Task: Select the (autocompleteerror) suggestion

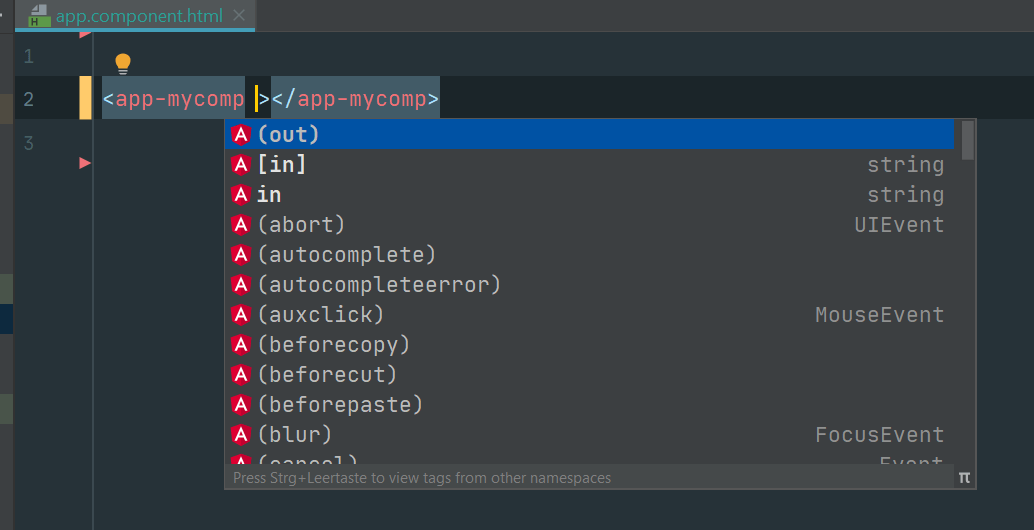Action: point(379,284)
